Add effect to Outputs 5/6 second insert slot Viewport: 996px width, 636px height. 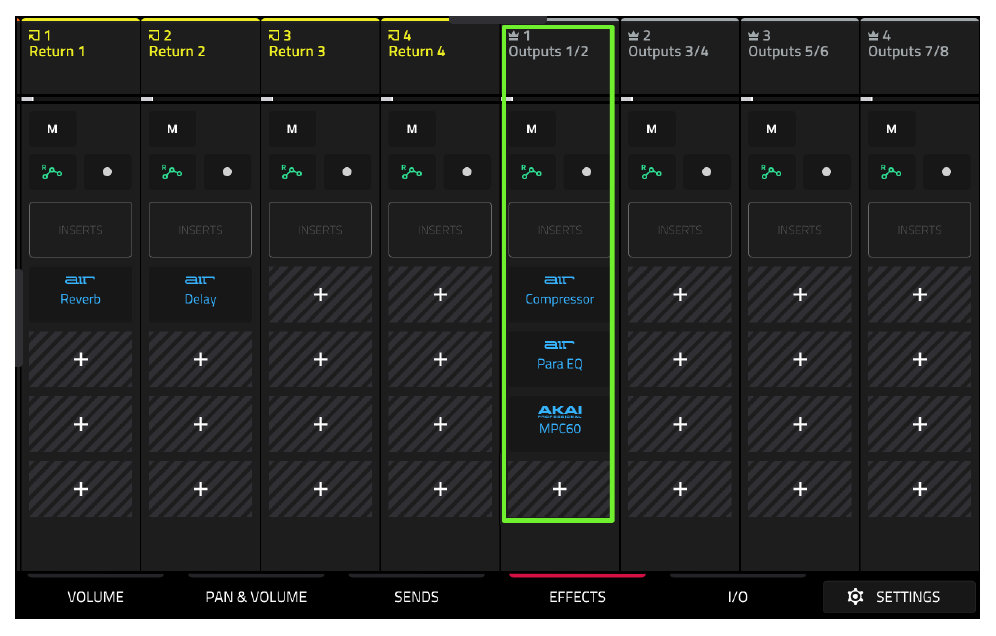[800, 359]
